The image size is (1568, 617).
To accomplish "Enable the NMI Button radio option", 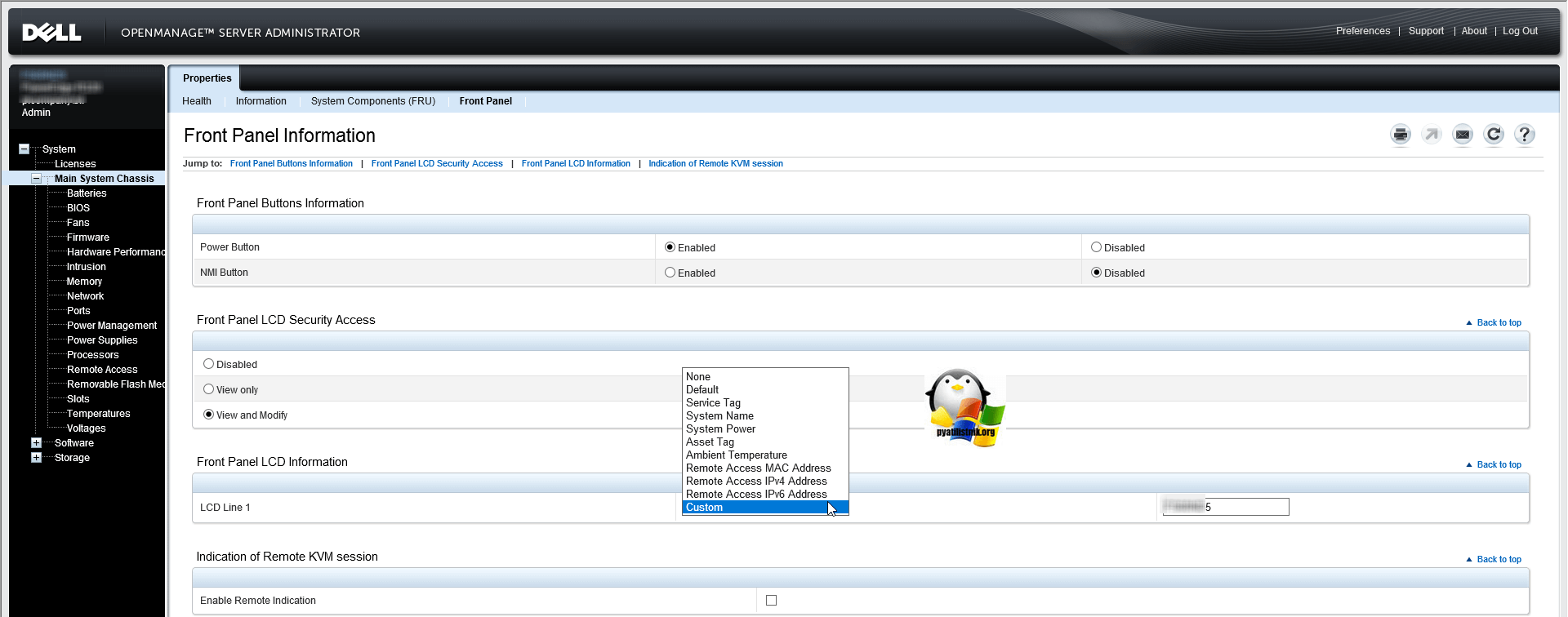I will tap(670, 273).
